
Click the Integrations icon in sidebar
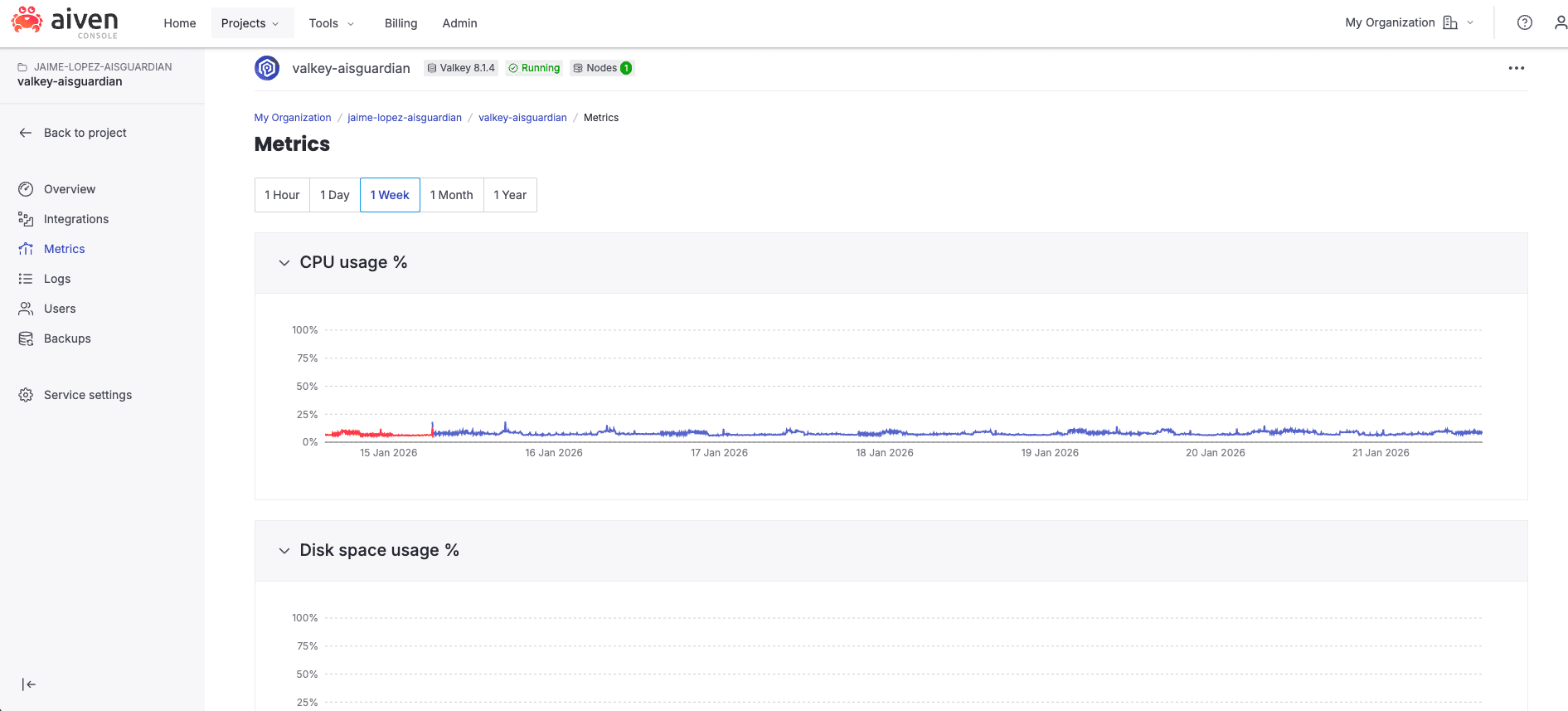click(26, 219)
